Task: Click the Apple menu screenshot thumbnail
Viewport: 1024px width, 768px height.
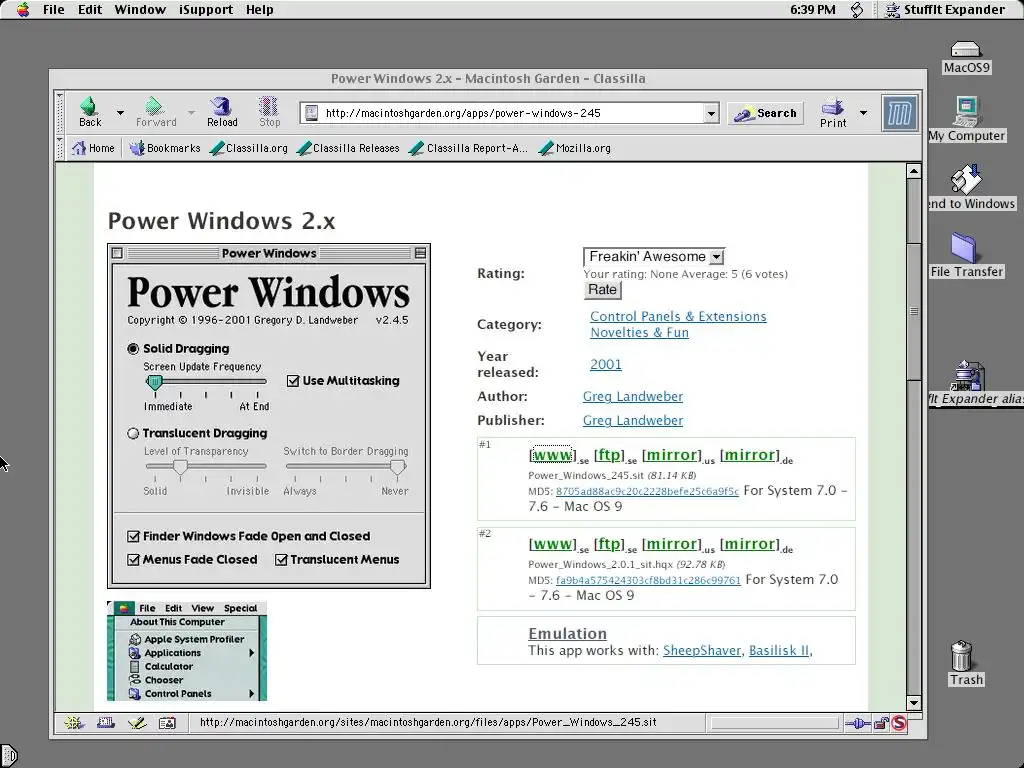Action: click(187, 650)
